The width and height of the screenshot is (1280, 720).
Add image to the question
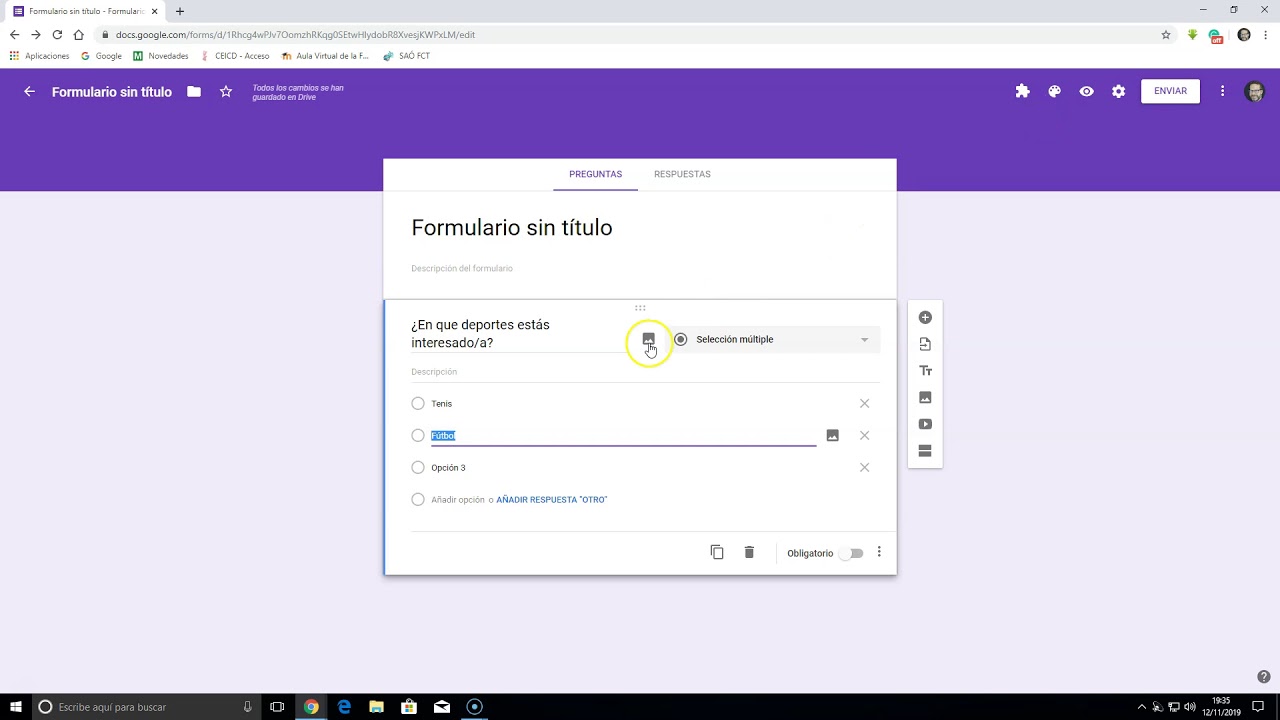click(x=648, y=339)
